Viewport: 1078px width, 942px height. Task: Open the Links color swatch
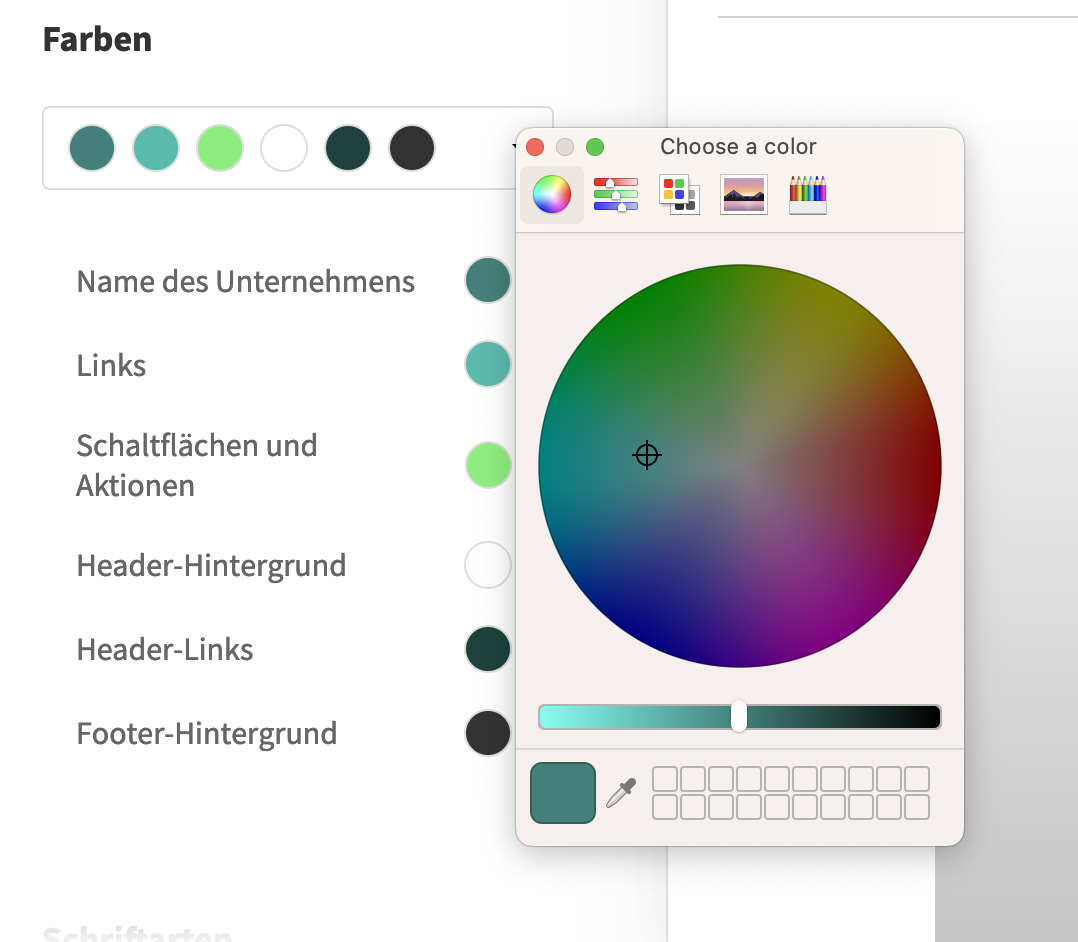click(488, 365)
